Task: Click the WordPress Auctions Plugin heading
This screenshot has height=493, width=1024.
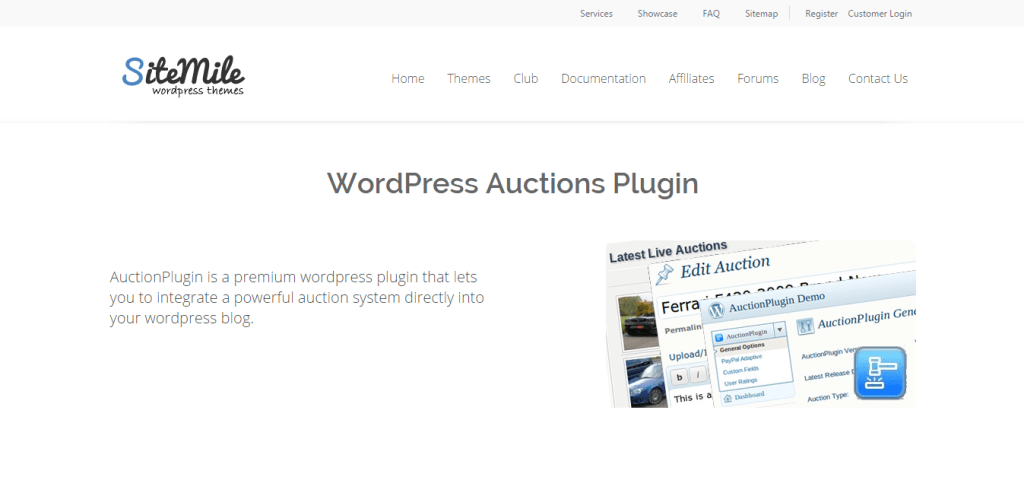Action: point(513,183)
